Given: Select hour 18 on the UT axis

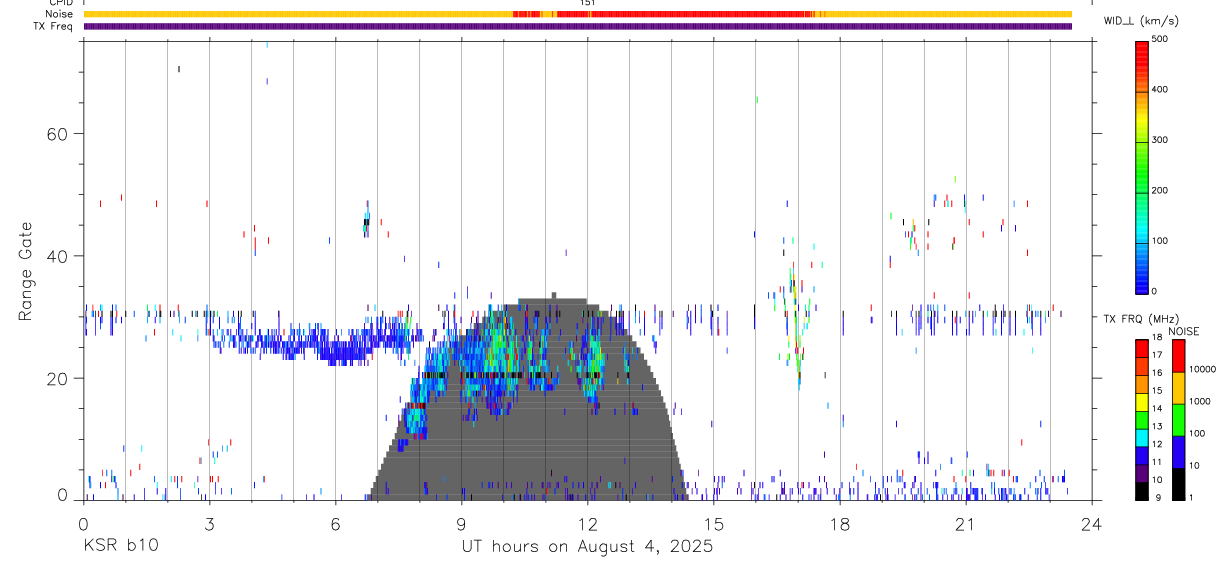Looking at the screenshot, I should pos(839,524).
